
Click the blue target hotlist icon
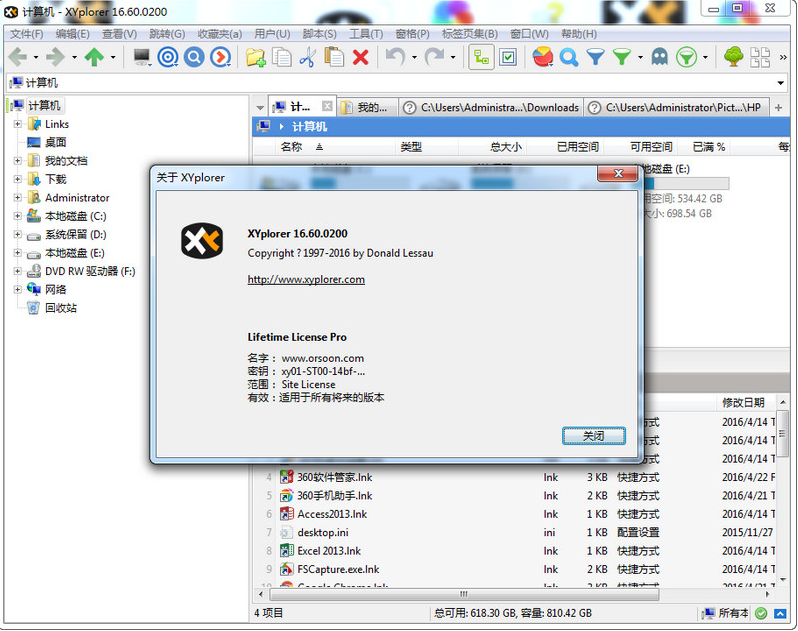point(167,57)
